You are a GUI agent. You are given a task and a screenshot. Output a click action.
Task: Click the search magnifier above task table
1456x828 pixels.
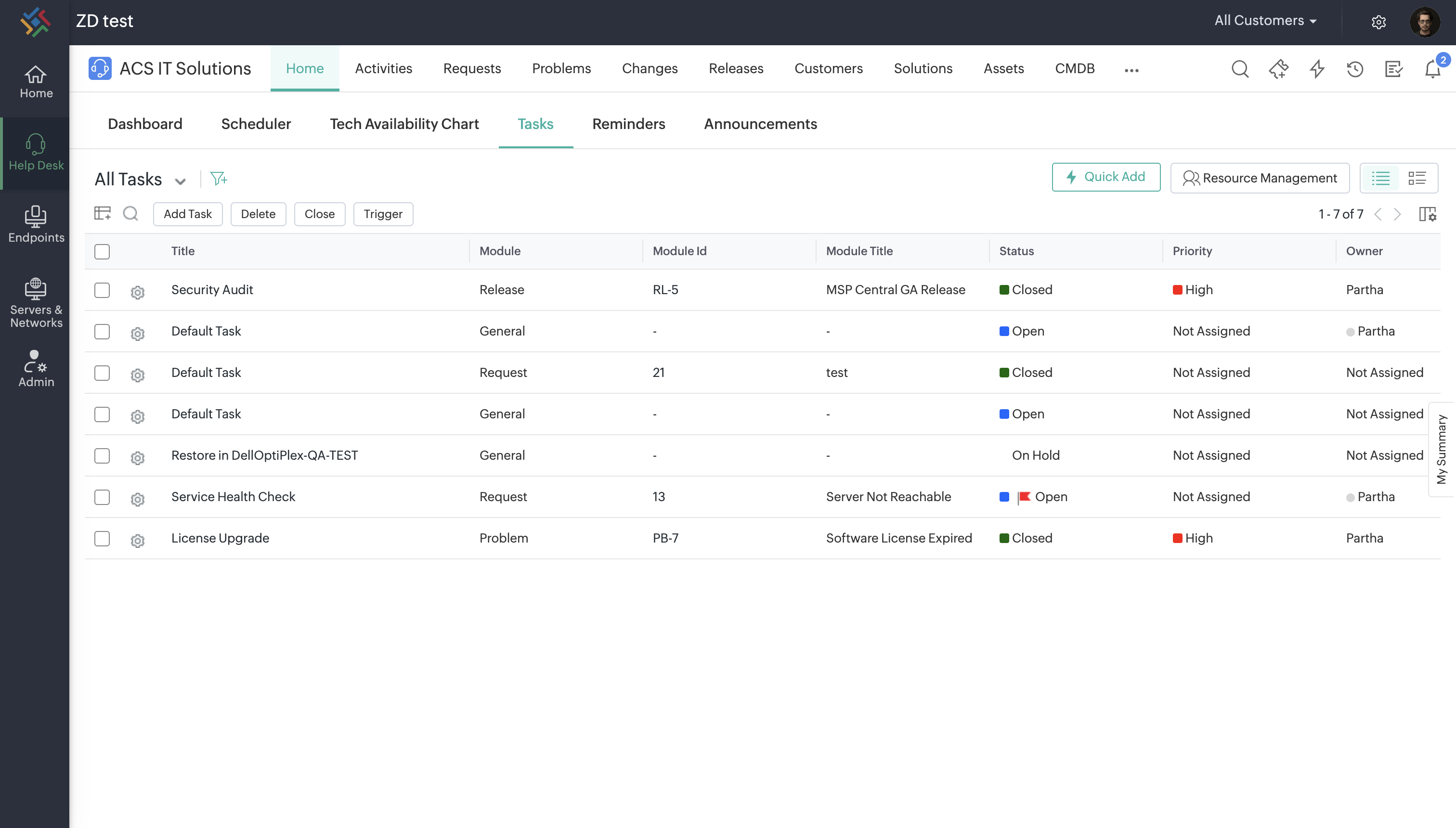click(x=130, y=214)
